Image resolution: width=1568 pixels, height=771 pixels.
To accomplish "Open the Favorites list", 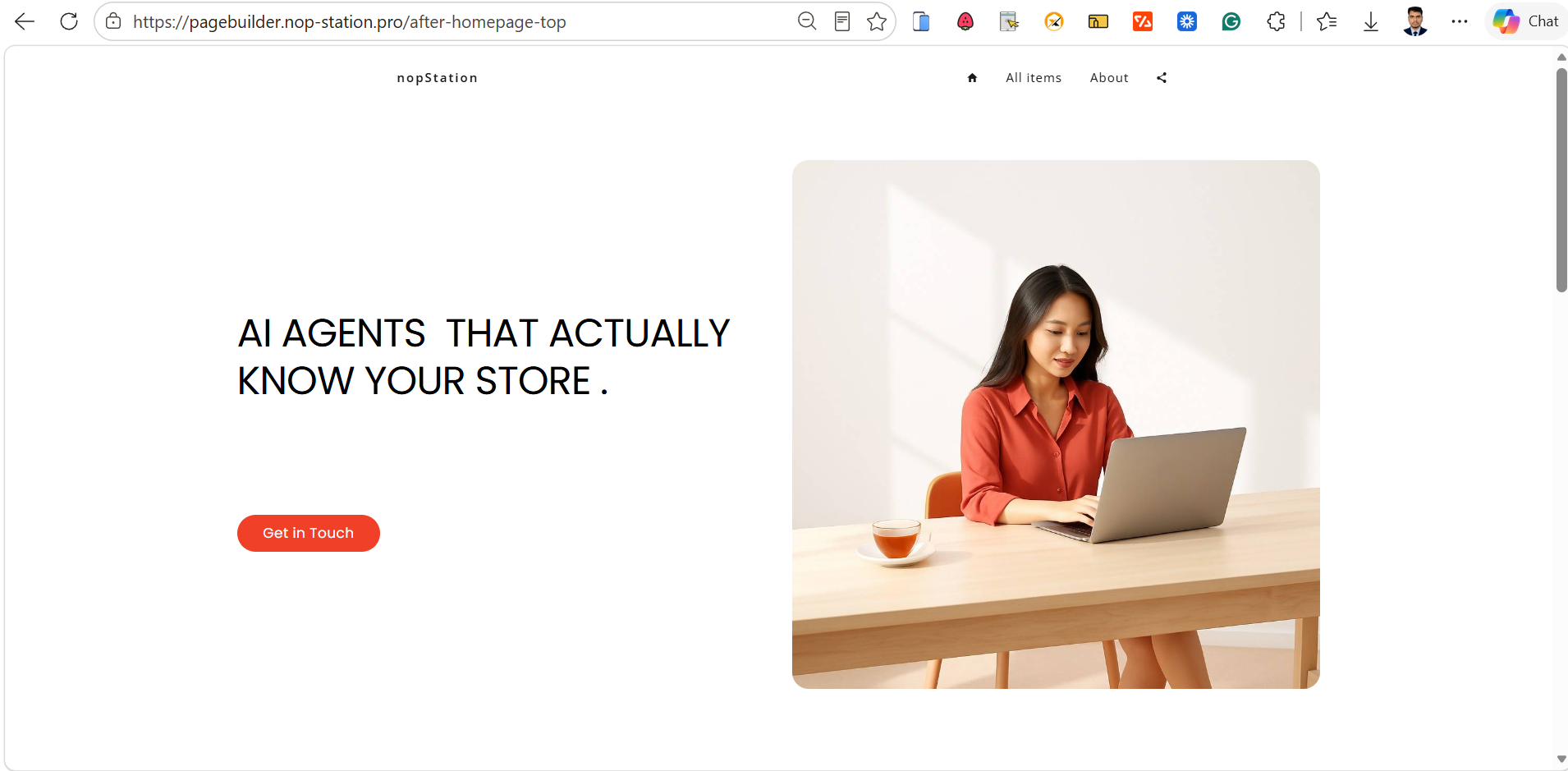I will click(1327, 21).
